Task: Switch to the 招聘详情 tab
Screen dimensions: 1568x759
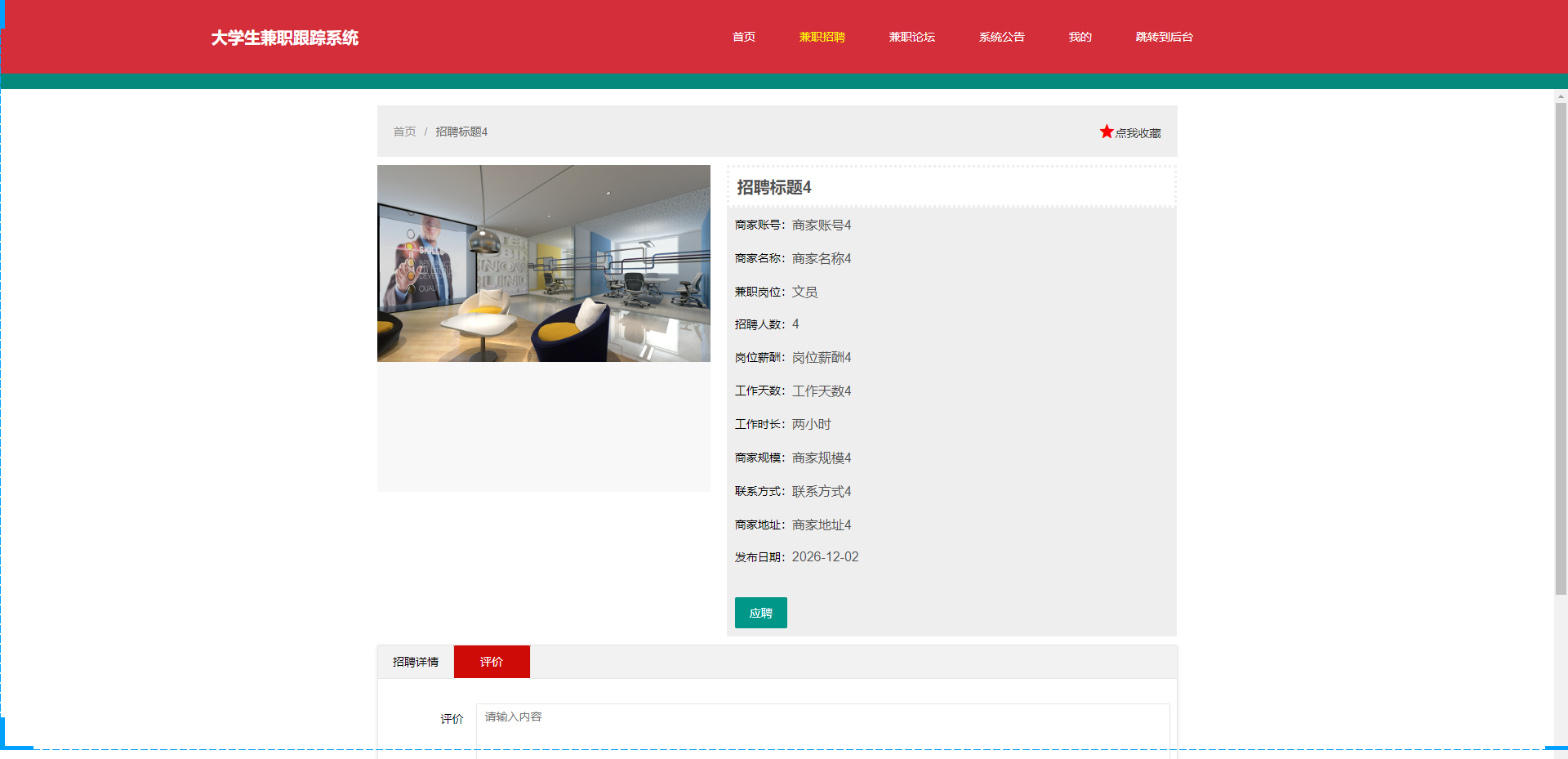Action: pyautogui.click(x=416, y=662)
